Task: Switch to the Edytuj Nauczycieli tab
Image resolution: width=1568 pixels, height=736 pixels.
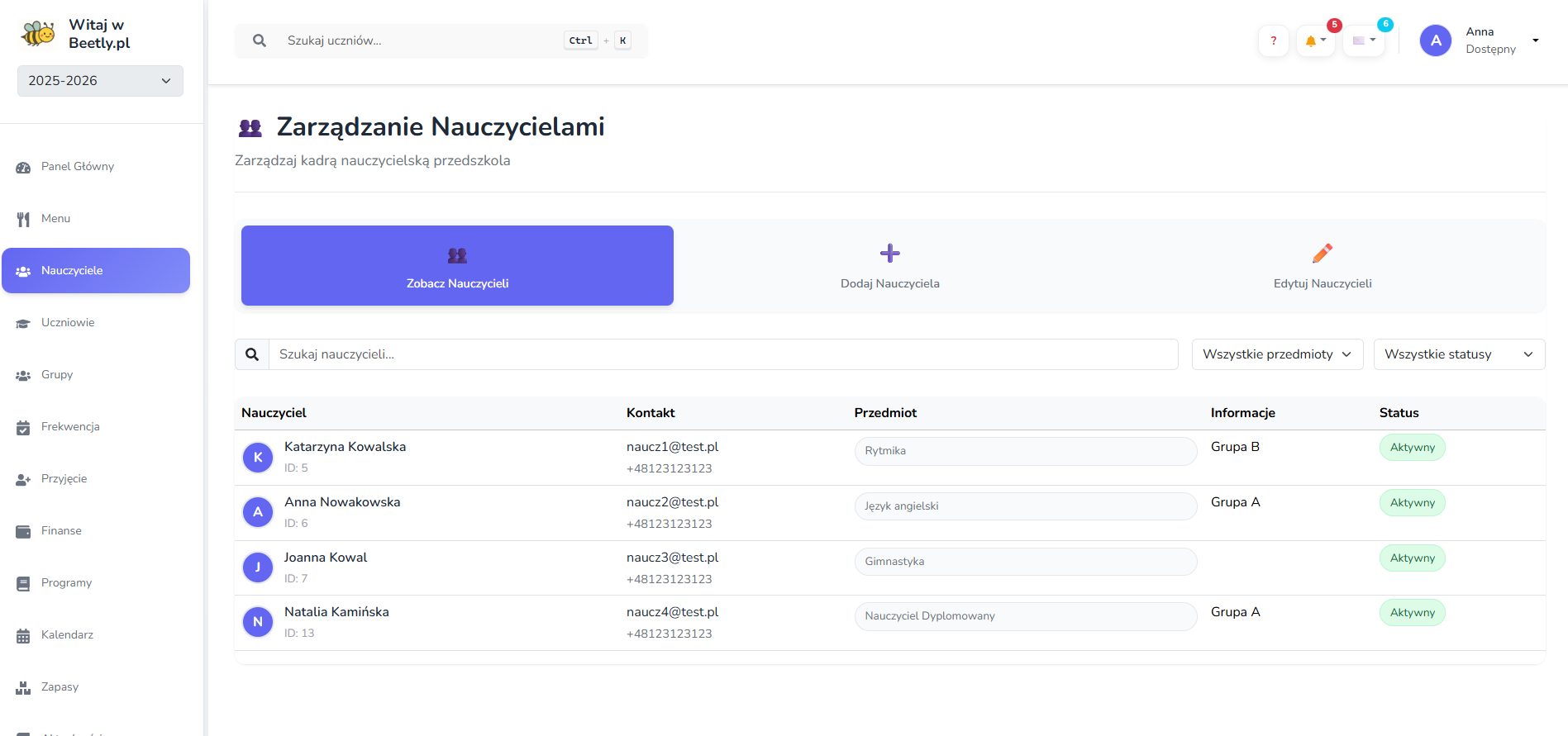Action: tap(1323, 265)
